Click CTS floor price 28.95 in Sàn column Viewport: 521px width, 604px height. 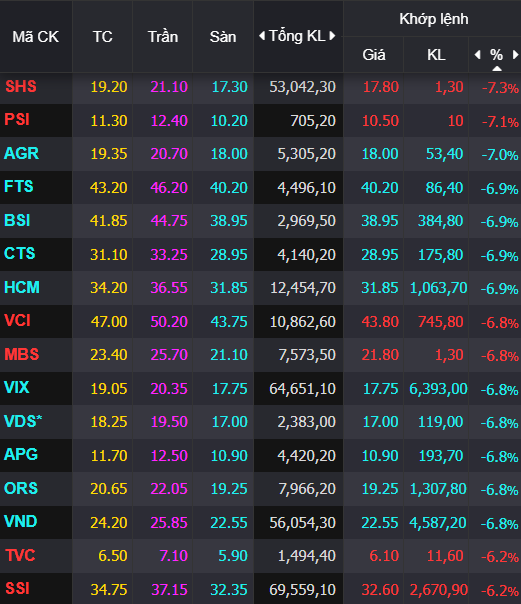point(229,255)
